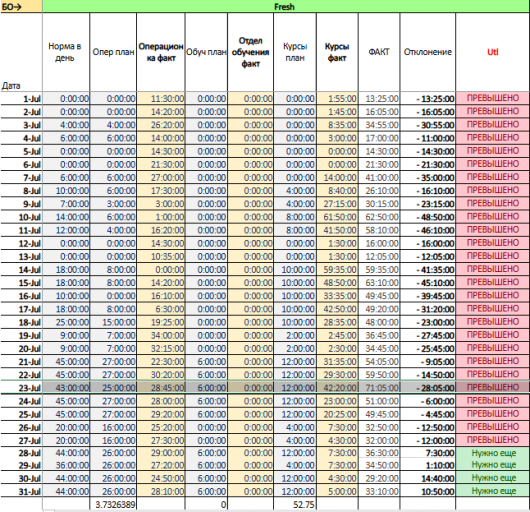Click the БО-> cell in the corner
530x512 pixels.
21,6
